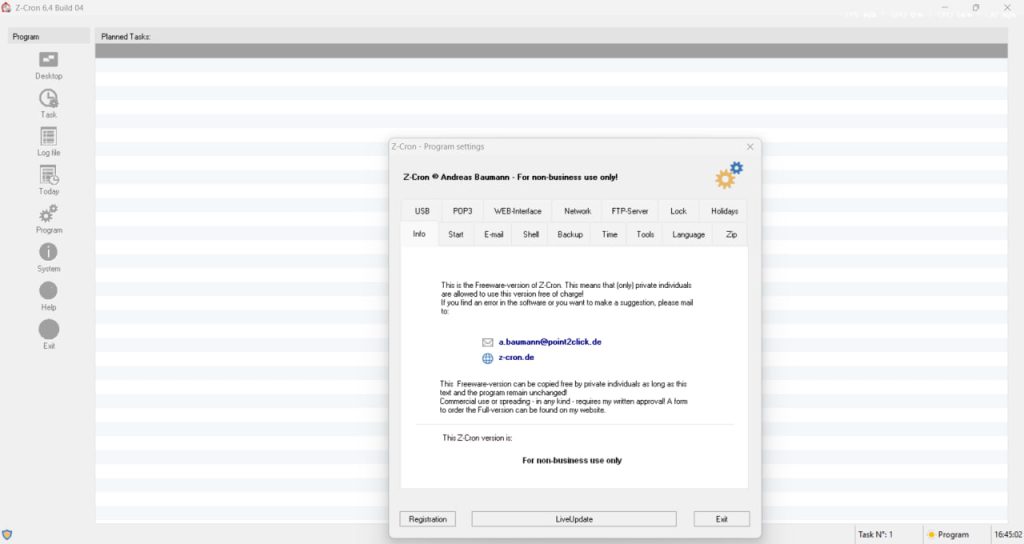Open the Log file icon
The width and height of the screenshot is (1024, 544).
pos(48,136)
